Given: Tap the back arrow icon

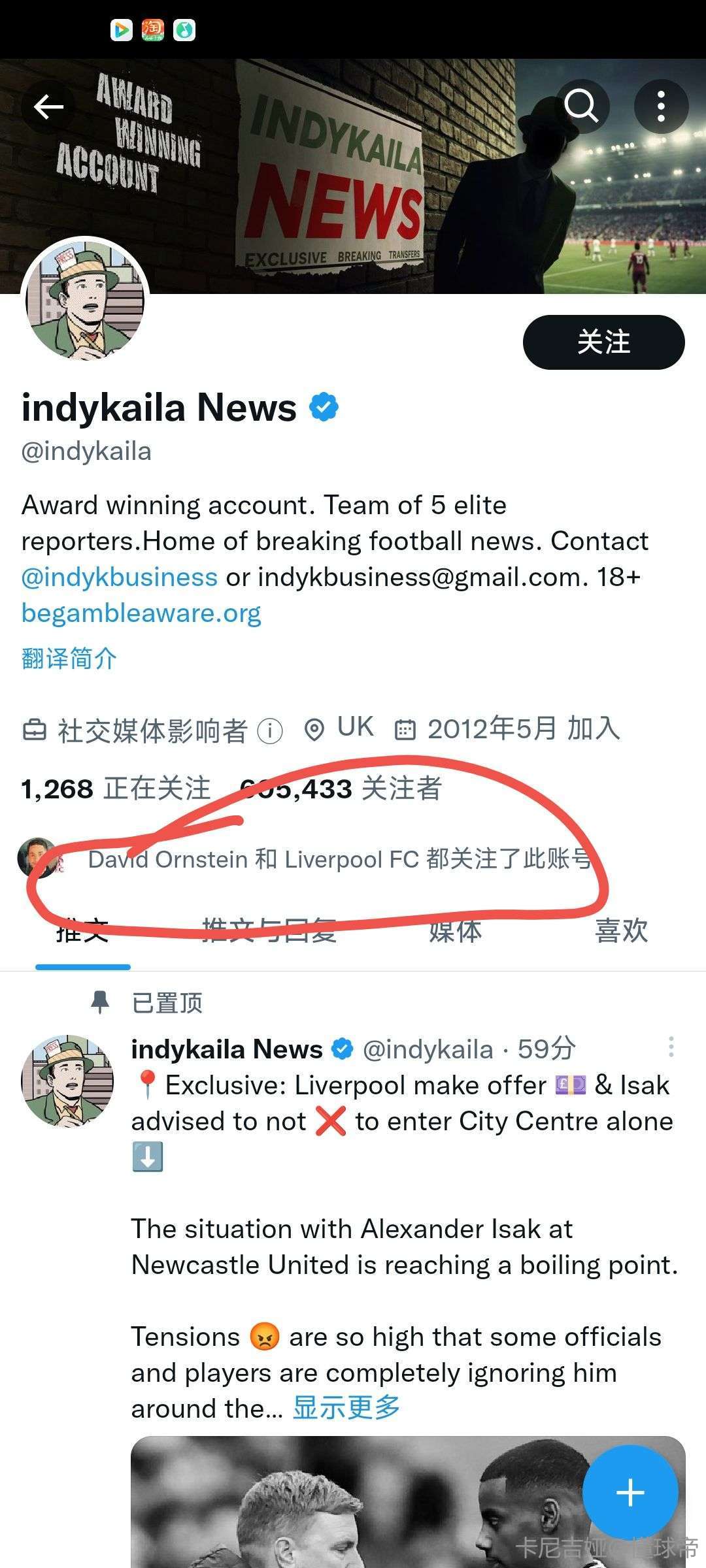Looking at the screenshot, I should pos(48,106).
